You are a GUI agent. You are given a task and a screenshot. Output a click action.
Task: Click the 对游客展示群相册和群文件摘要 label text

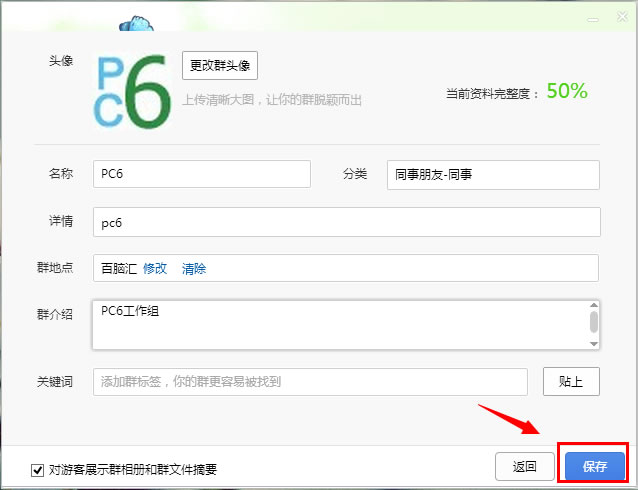[x=132, y=469]
